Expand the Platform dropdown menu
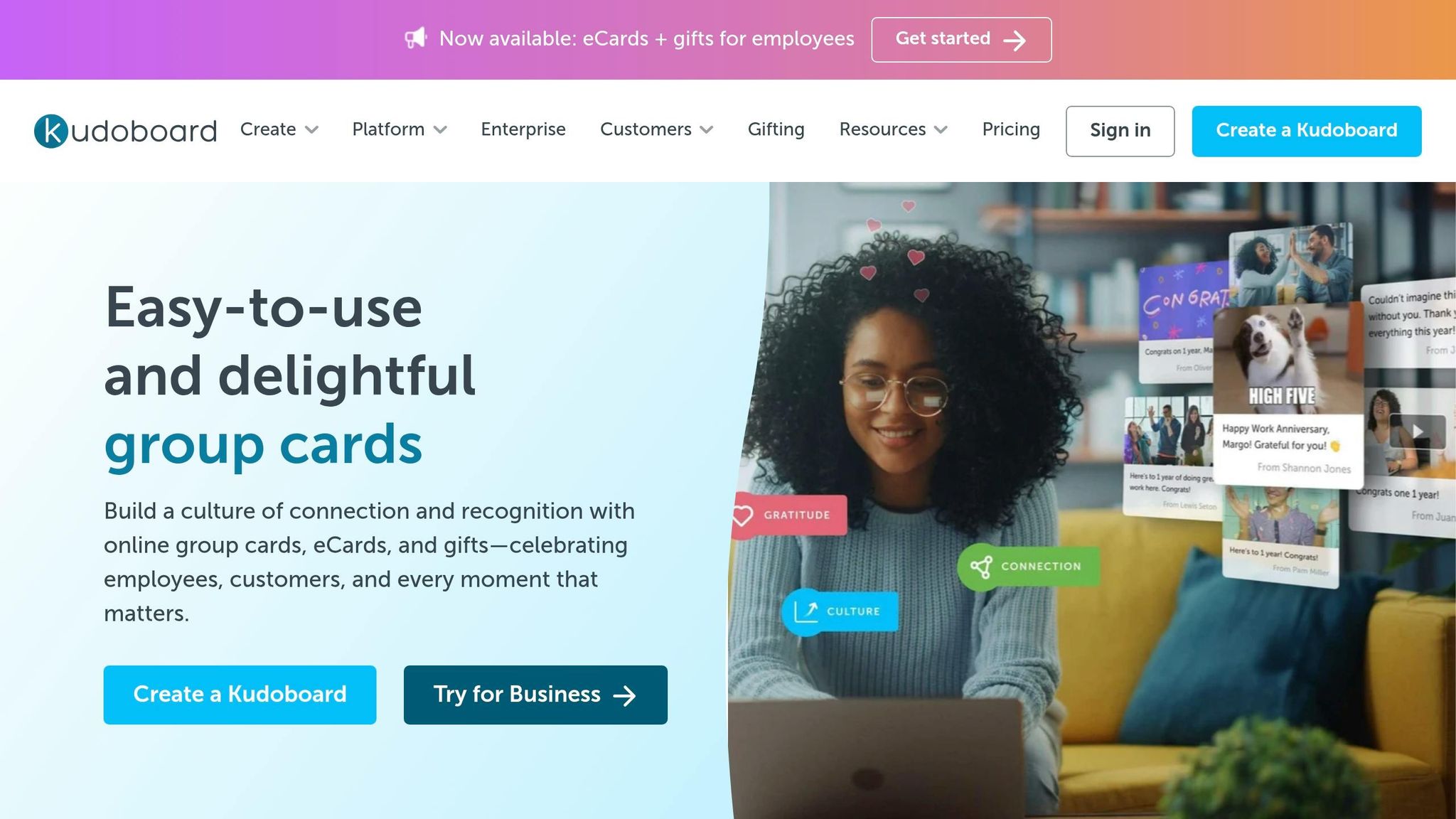This screenshot has width=1456, height=819. [x=400, y=129]
